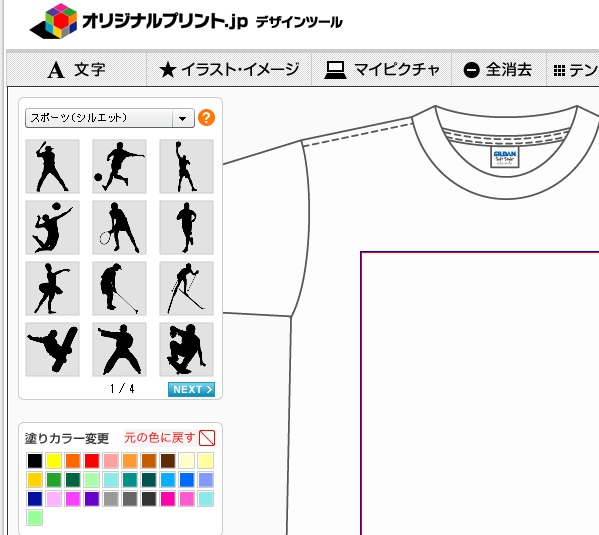Select the karate fighter silhouette
This screenshot has width=599, height=535.
coord(119,349)
